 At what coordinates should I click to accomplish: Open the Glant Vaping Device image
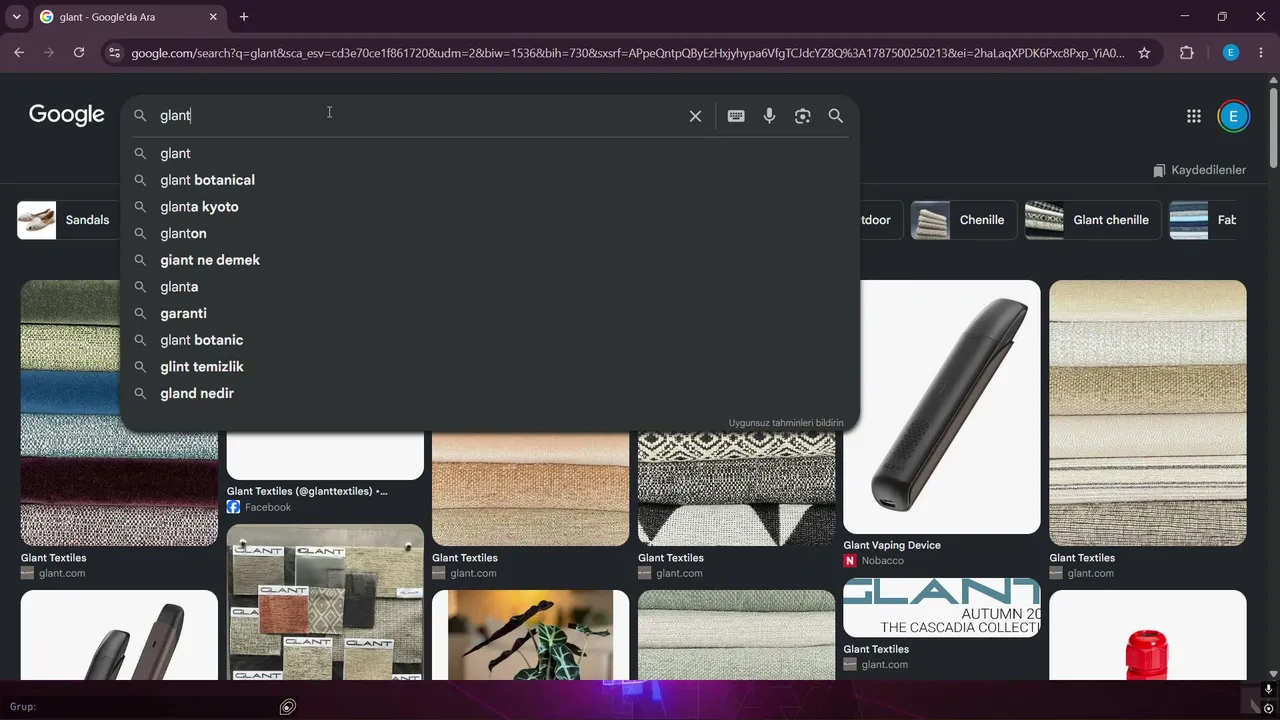942,407
